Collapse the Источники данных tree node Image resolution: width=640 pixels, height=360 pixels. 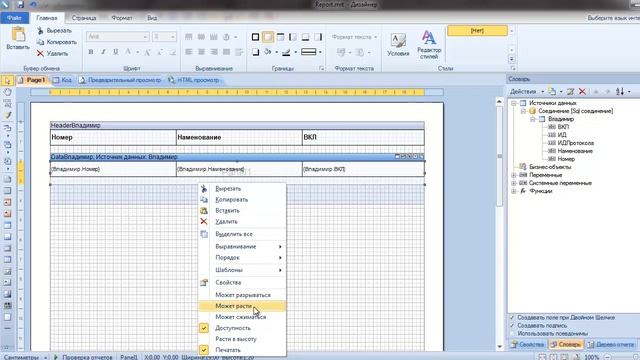point(514,103)
